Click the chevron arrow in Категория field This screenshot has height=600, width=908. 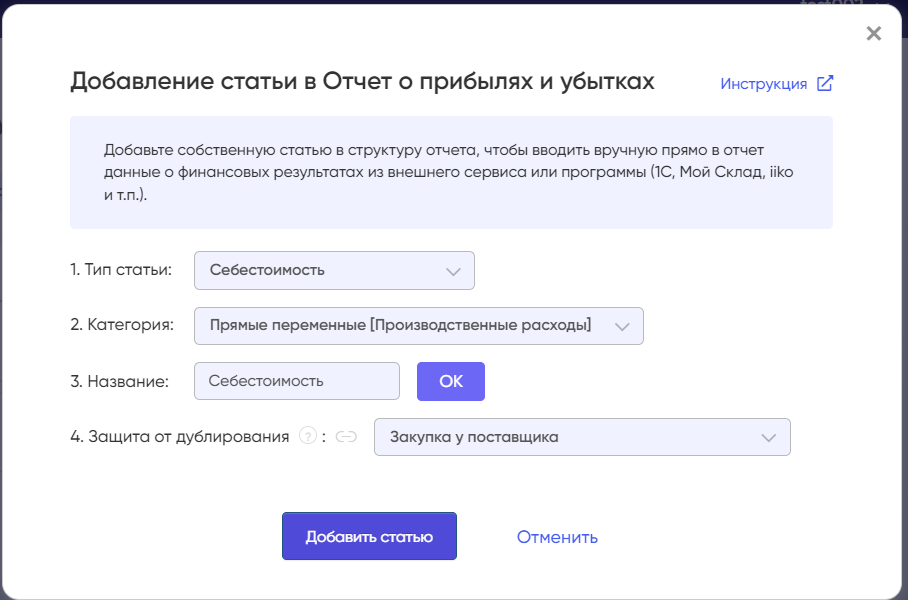coord(622,327)
